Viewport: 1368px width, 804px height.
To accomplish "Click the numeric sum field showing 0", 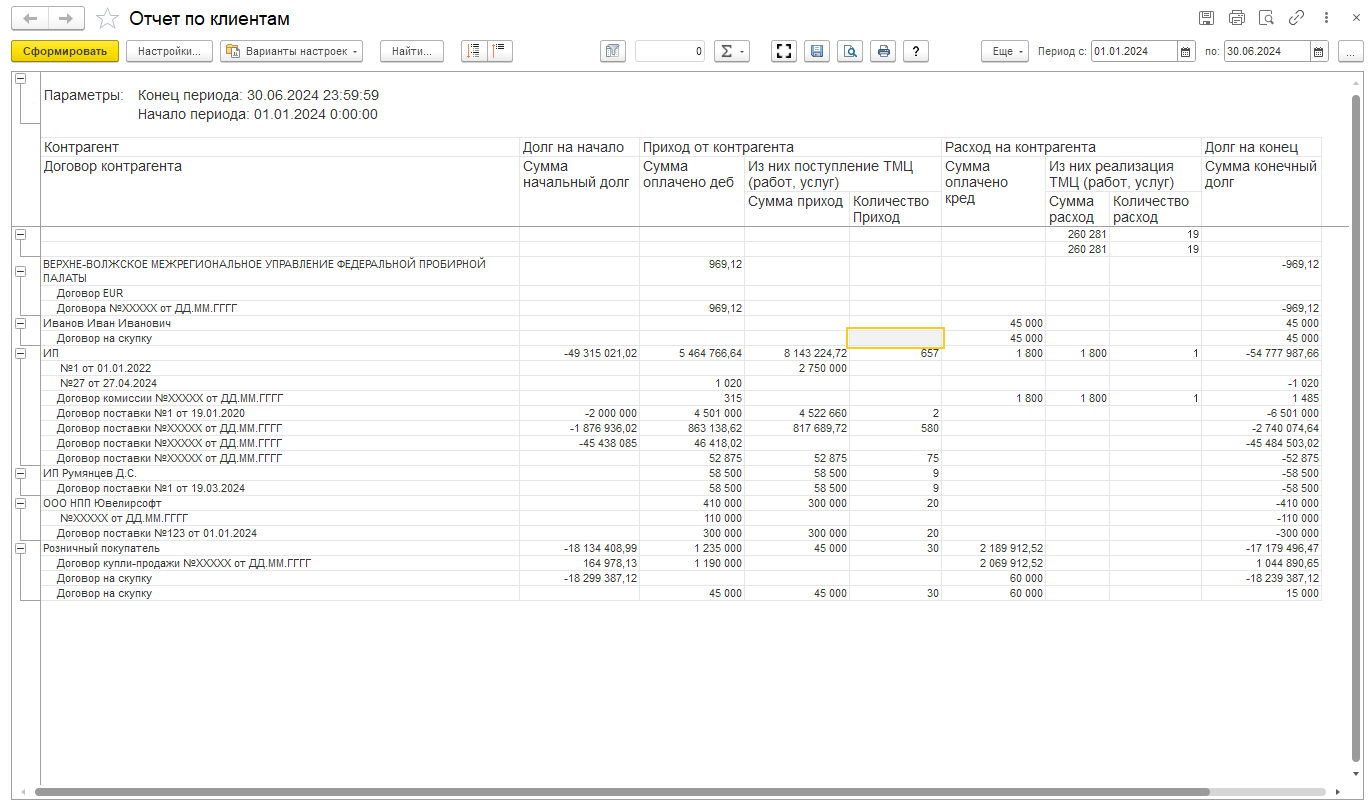I will click(670, 51).
